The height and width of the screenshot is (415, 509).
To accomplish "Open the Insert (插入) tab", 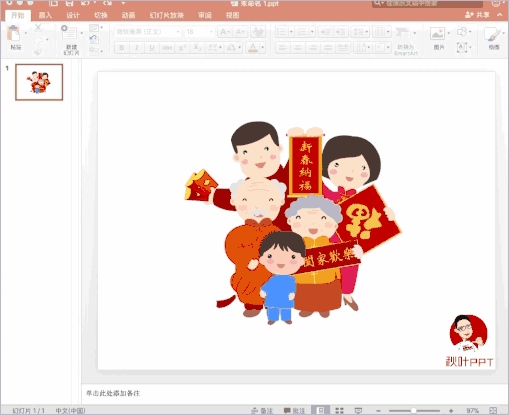I will 45,15.
